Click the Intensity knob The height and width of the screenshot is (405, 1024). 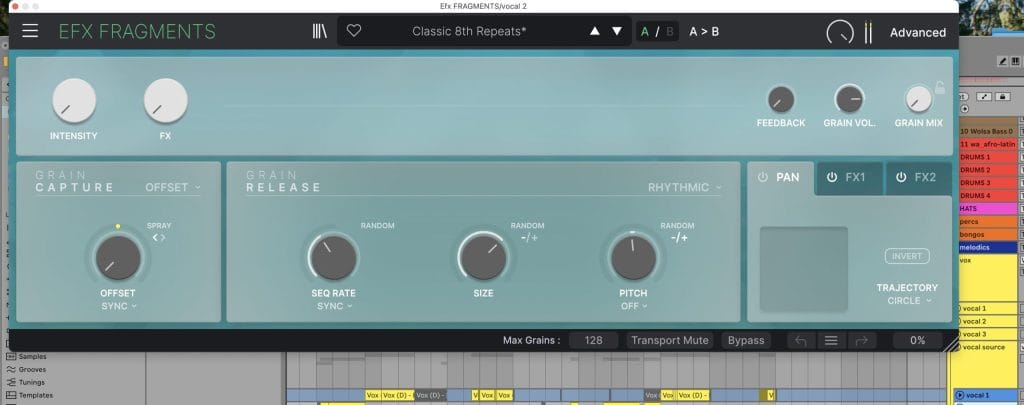(74, 101)
